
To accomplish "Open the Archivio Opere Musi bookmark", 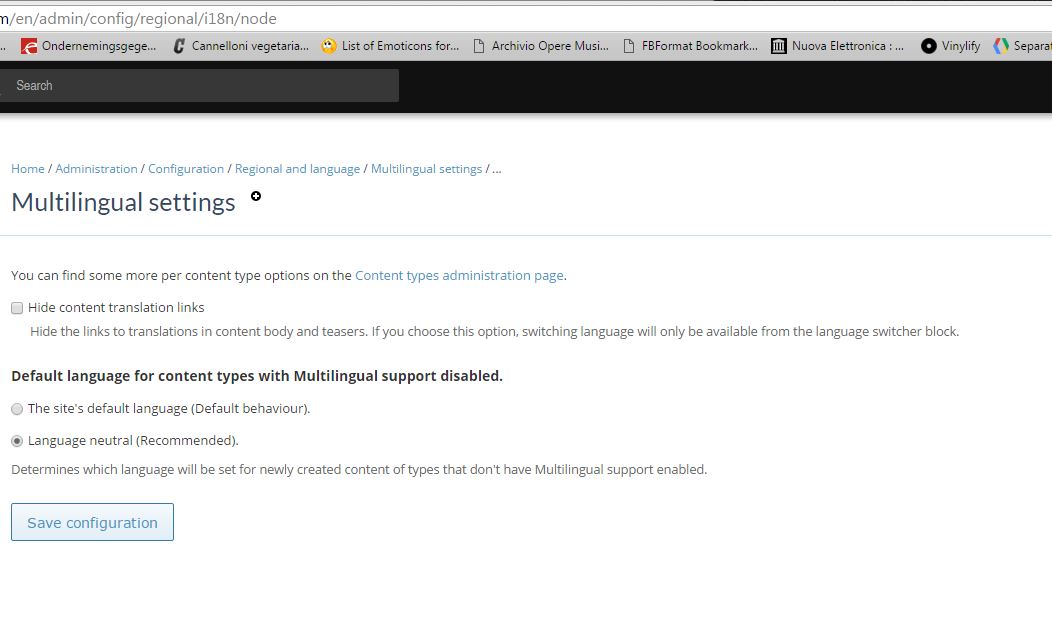I will (478, 45).
